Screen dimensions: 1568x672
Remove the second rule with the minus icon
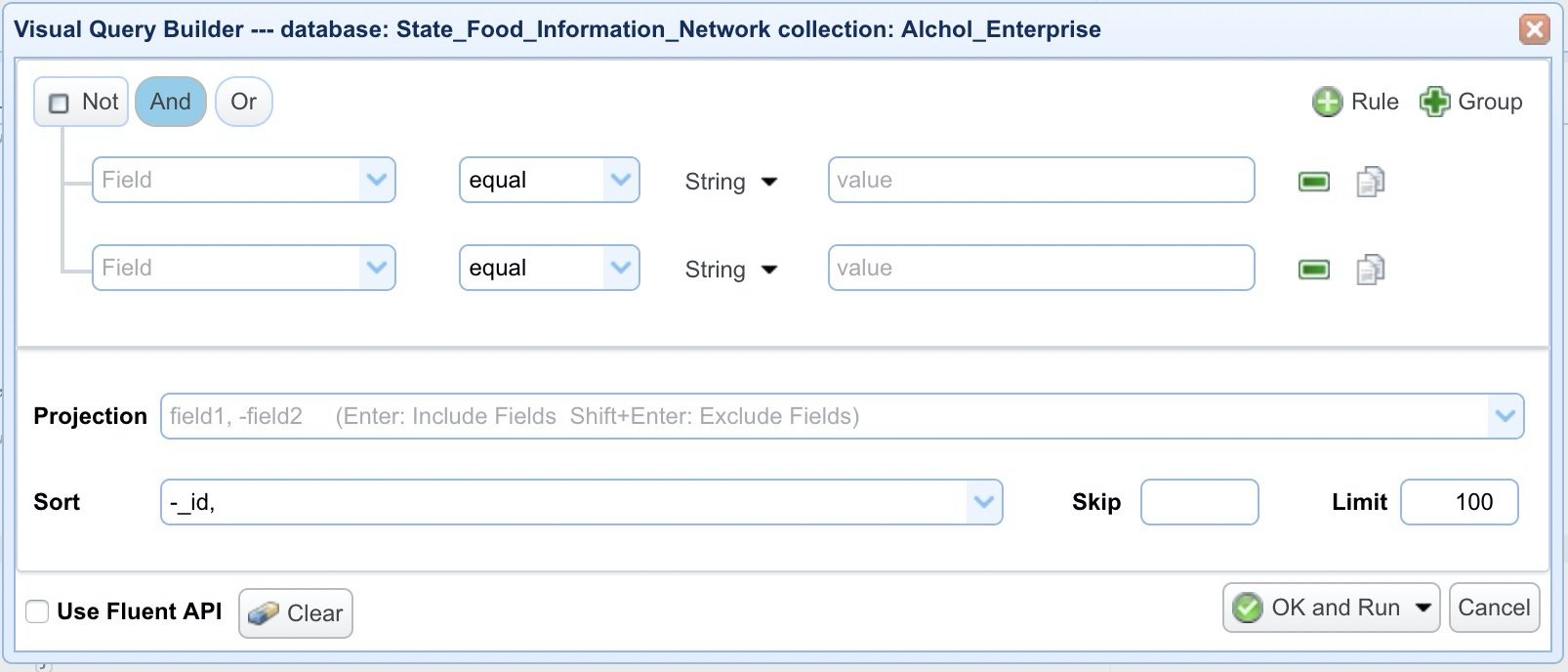click(x=1314, y=270)
